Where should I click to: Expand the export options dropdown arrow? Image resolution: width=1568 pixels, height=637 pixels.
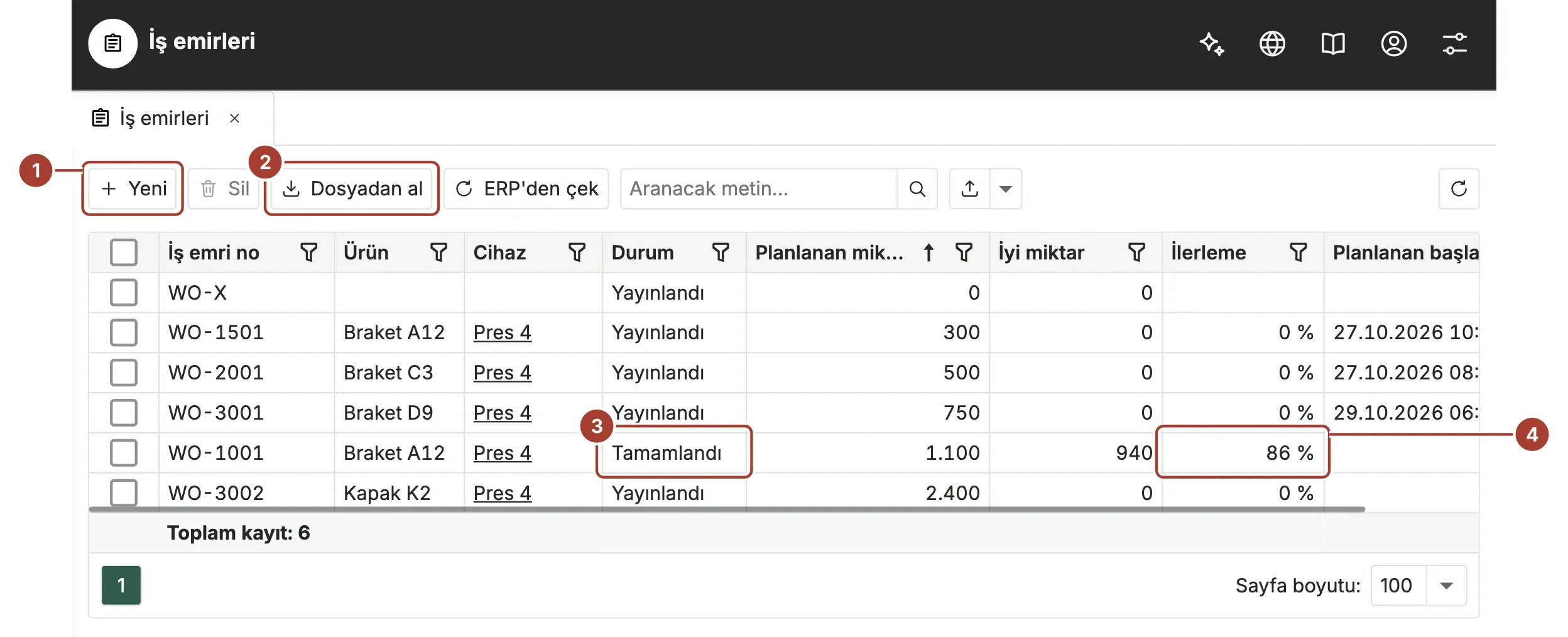(x=1006, y=188)
